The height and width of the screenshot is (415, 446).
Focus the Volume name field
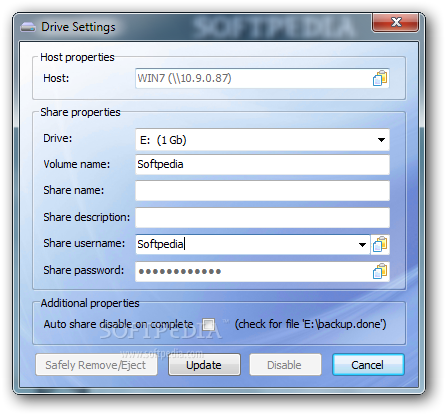coord(262,164)
